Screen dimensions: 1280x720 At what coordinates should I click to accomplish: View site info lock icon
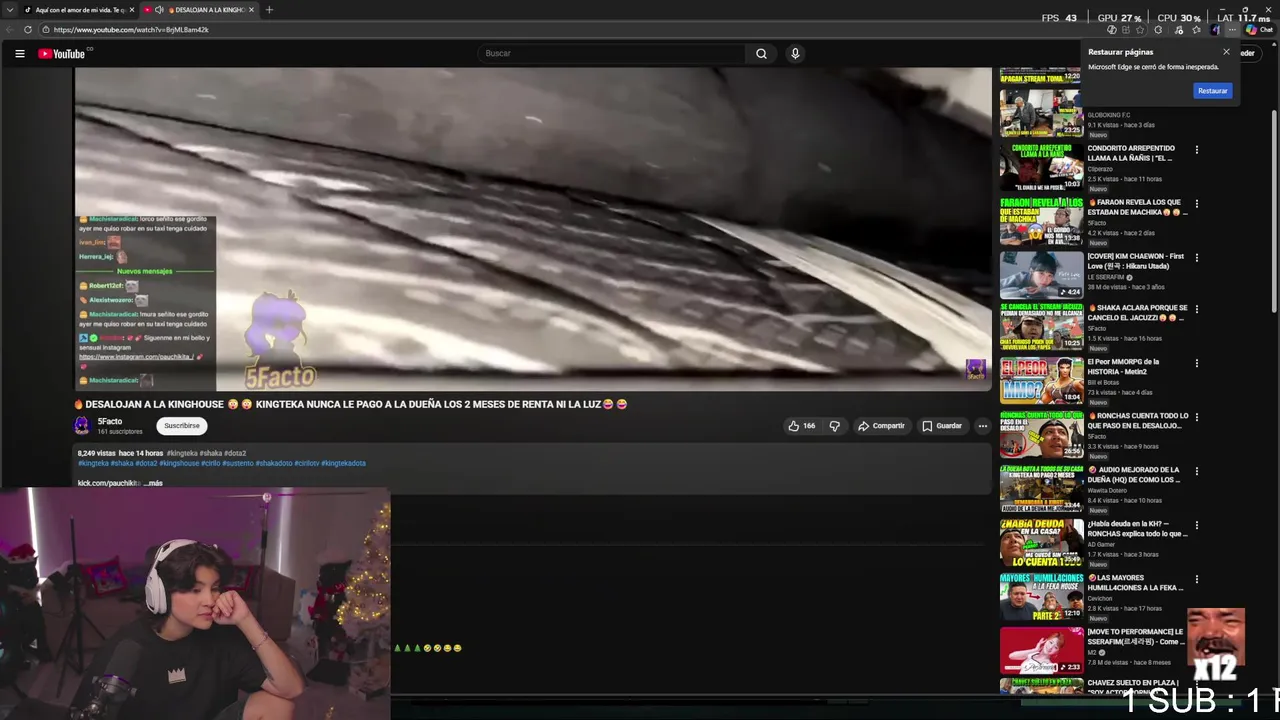46,30
